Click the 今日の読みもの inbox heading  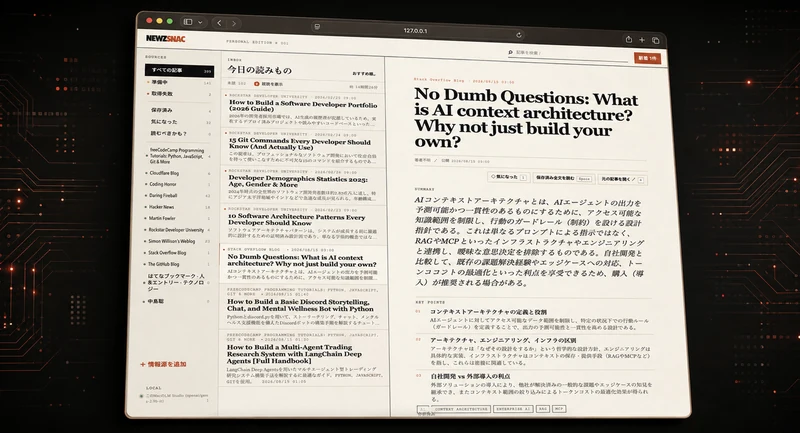tap(260, 70)
